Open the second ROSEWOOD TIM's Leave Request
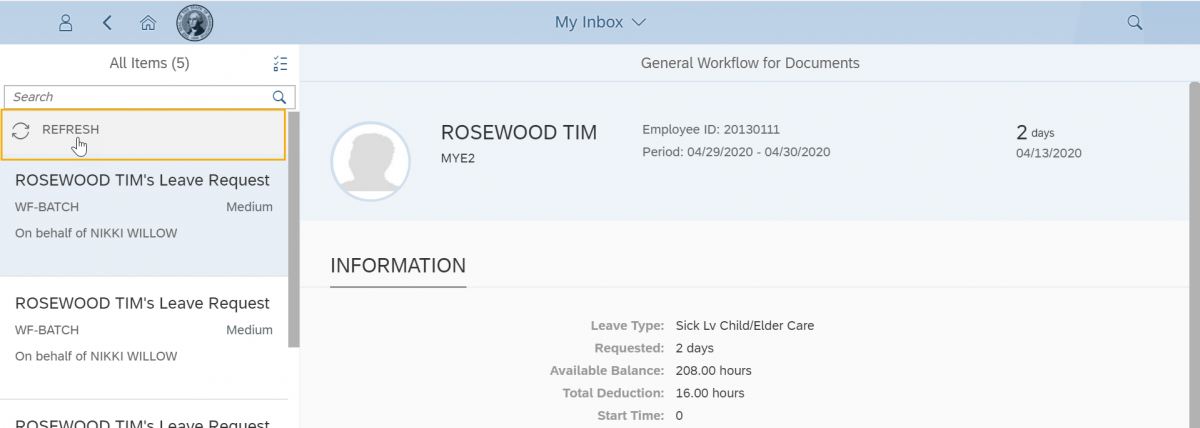 (x=143, y=304)
